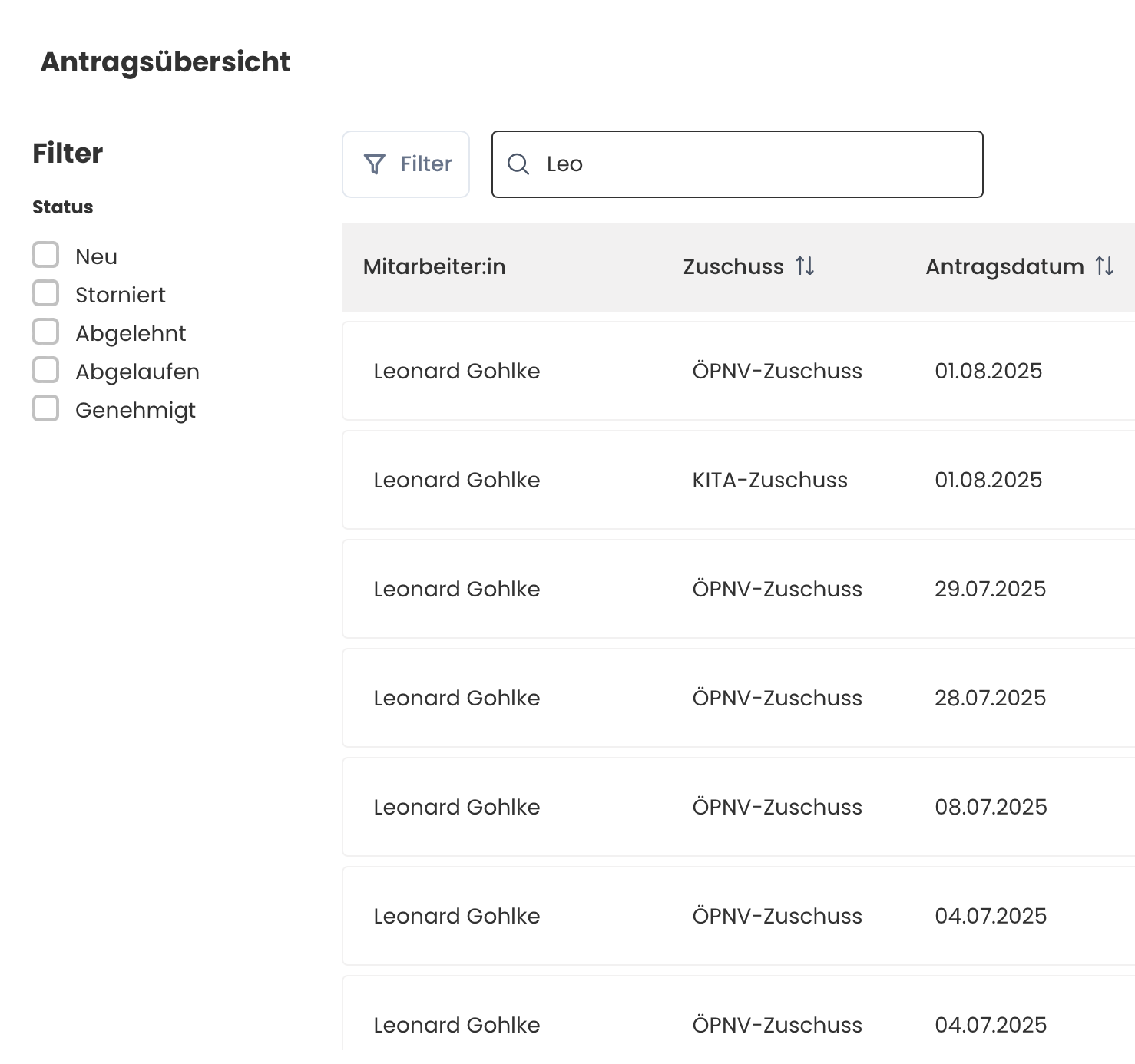Sort by Antragsdatum using sort arrows
Screen dimensions: 1135x1064
tap(1104, 266)
